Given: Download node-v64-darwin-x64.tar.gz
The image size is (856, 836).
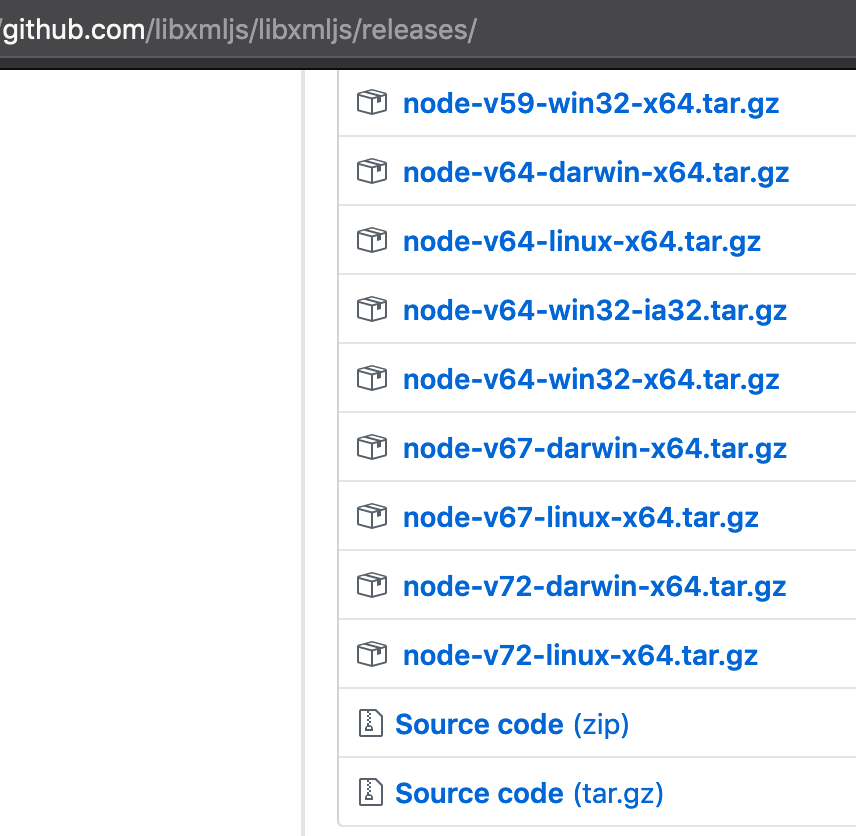Looking at the screenshot, I should pos(596,171).
